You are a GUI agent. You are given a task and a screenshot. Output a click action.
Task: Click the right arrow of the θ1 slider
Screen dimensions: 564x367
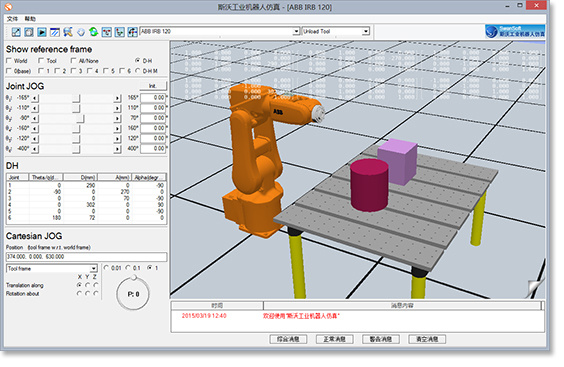(x=117, y=98)
